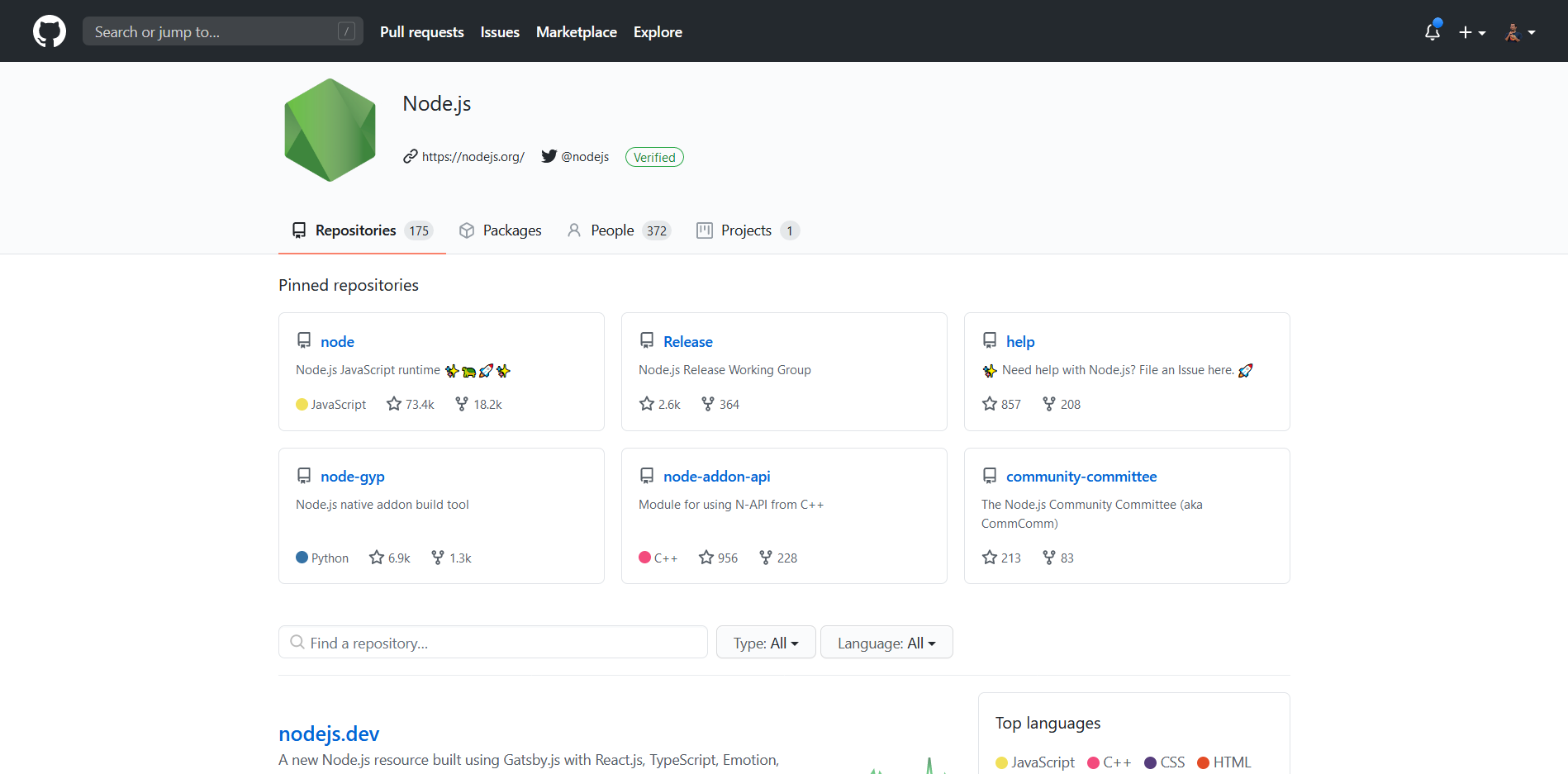Filter by HTML in Top languages
The image size is (1568, 774).
click(x=1224, y=762)
